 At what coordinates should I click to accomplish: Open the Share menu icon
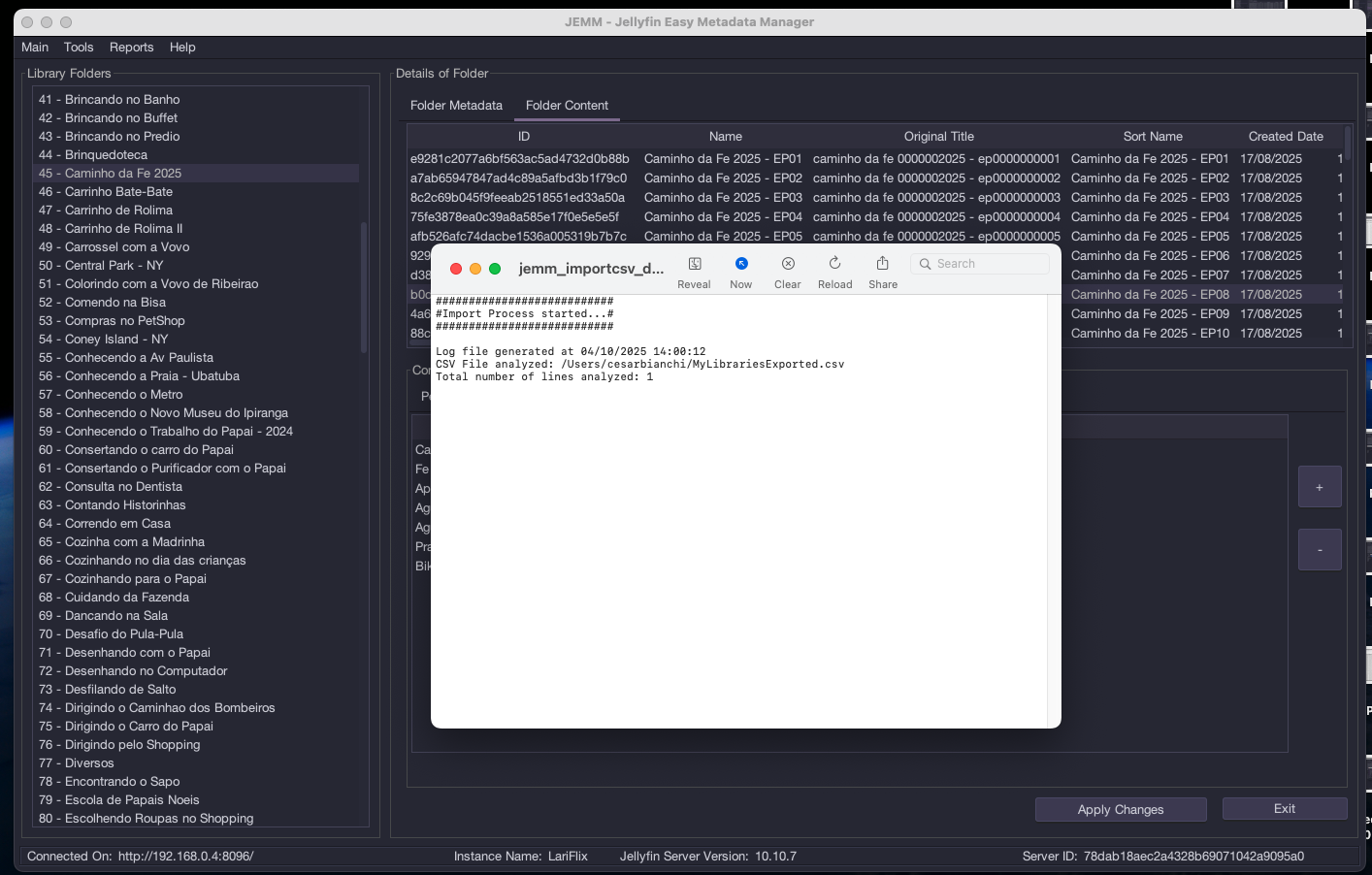click(882, 264)
